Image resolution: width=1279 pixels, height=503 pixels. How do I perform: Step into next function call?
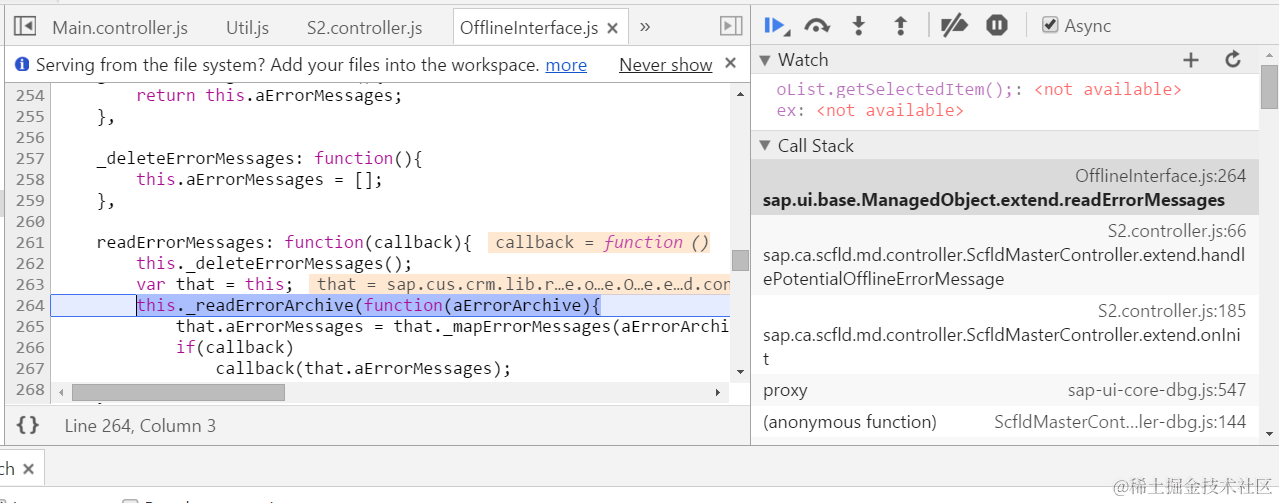[x=858, y=26]
